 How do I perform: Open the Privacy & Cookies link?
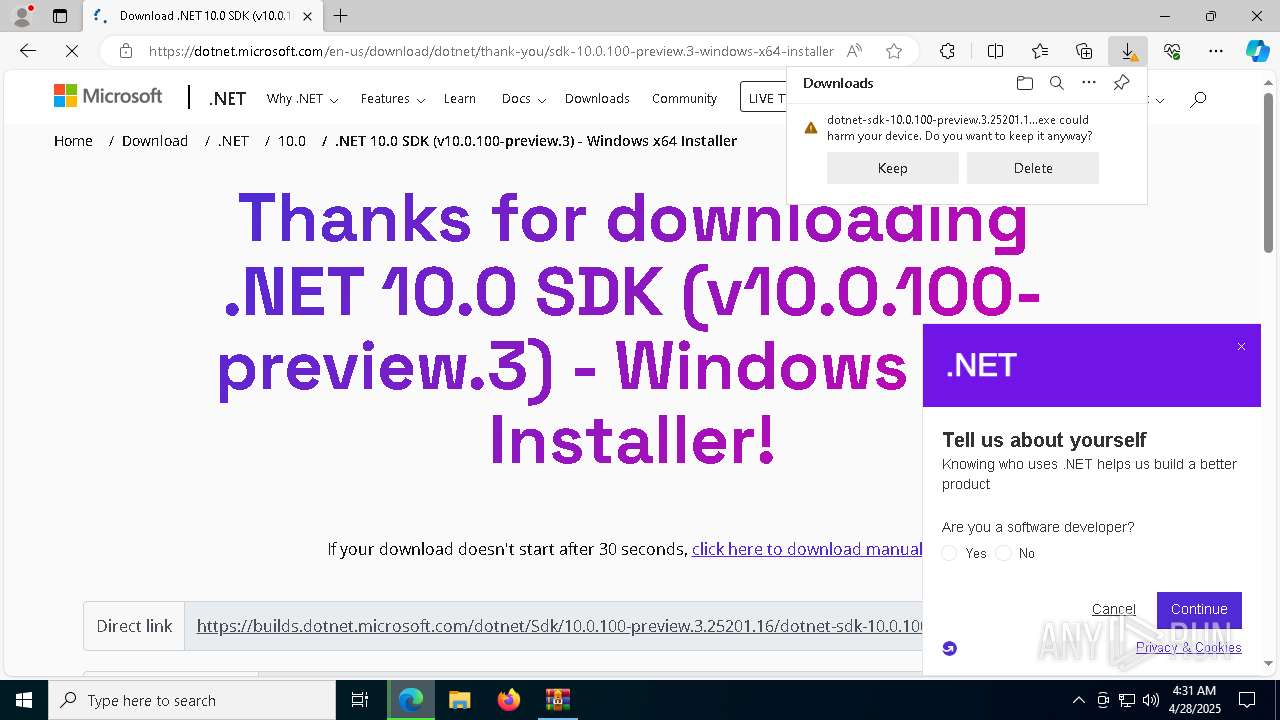pyautogui.click(x=1188, y=648)
